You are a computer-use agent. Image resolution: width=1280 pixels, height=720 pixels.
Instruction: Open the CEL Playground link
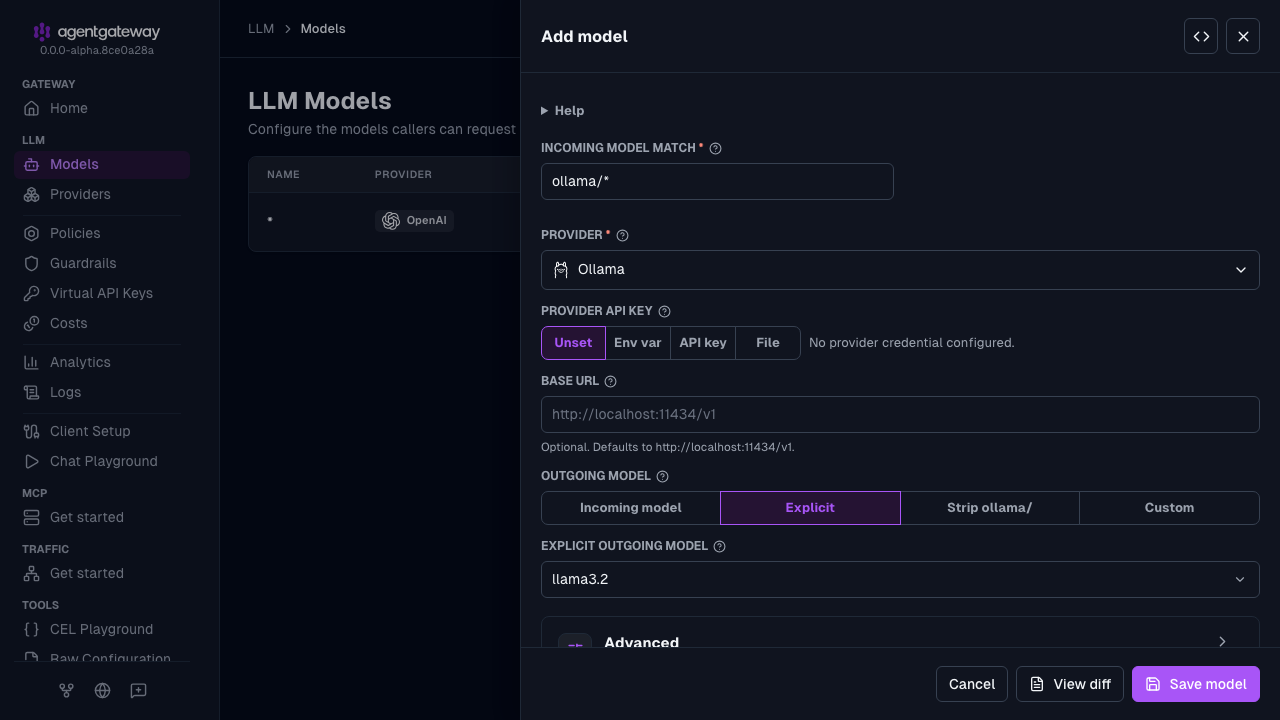point(101,629)
